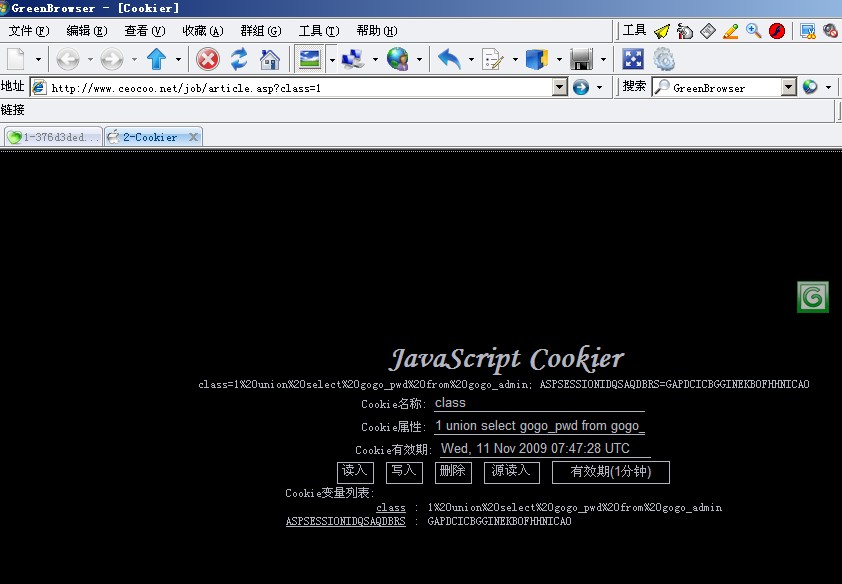Stop loading with the red X icon

tap(208, 59)
